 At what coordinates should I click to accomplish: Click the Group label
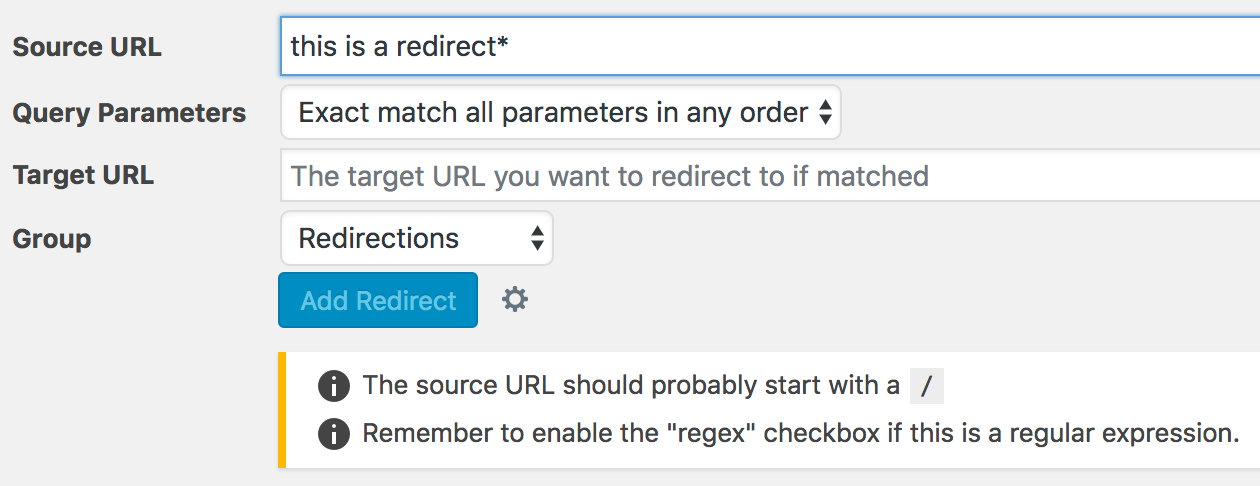click(52, 239)
